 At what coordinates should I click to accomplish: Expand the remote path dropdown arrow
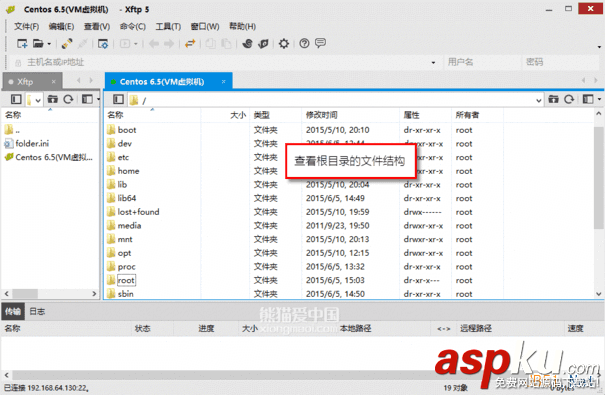pos(539,100)
